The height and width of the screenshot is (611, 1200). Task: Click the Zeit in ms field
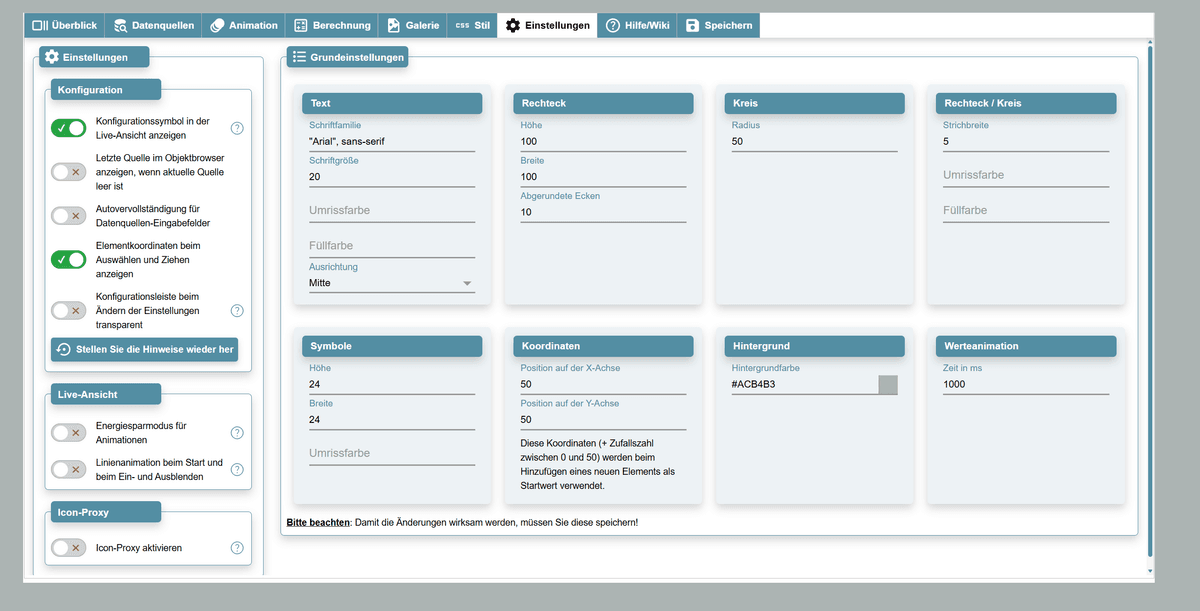click(x=1026, y=384)
